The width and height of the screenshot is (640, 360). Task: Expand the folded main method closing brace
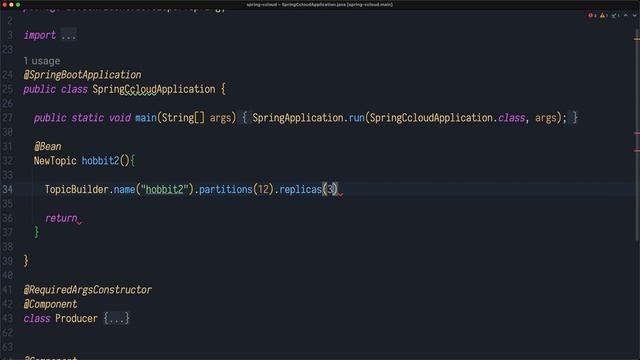(x=575, y=118)
